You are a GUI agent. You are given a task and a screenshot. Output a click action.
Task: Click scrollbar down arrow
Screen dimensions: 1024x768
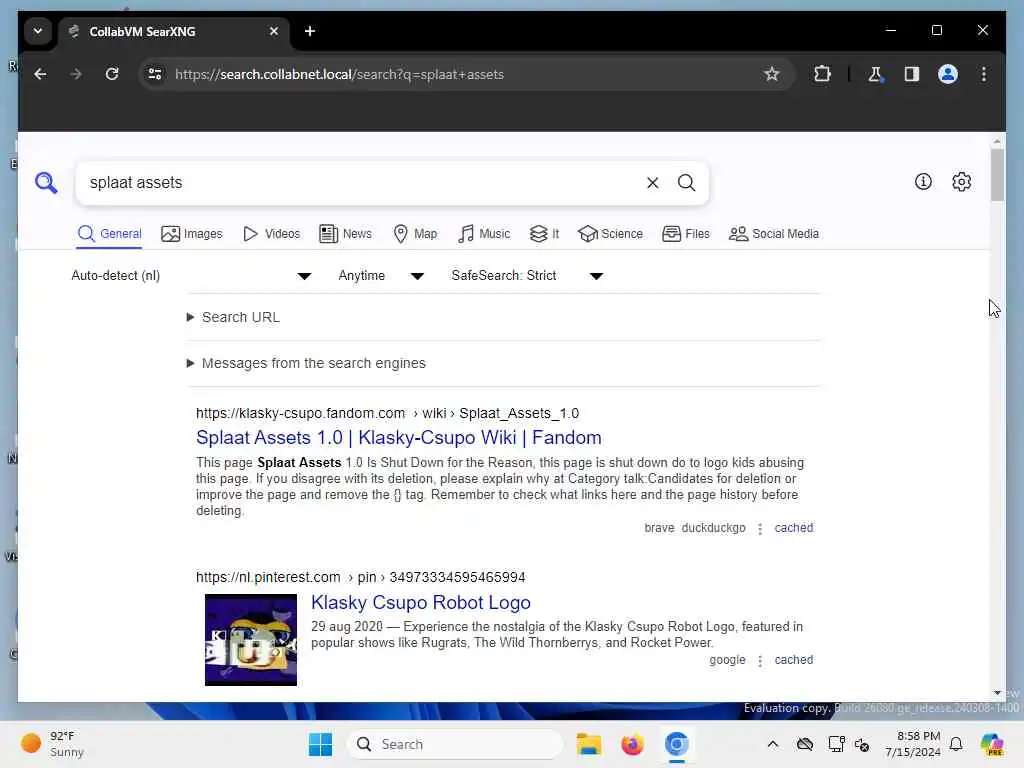[997, 693]
